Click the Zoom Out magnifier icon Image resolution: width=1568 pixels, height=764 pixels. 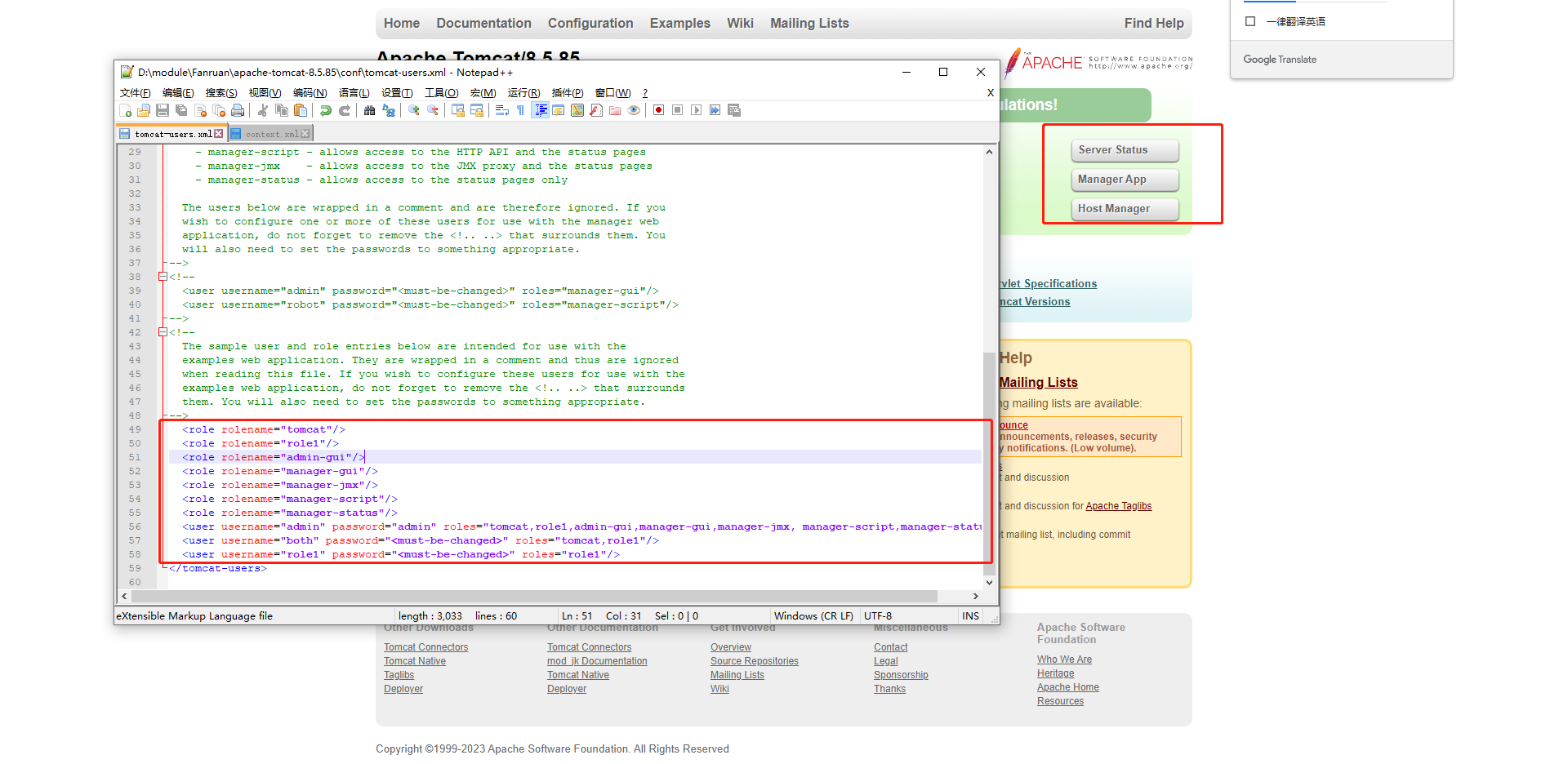click(433, 110)
